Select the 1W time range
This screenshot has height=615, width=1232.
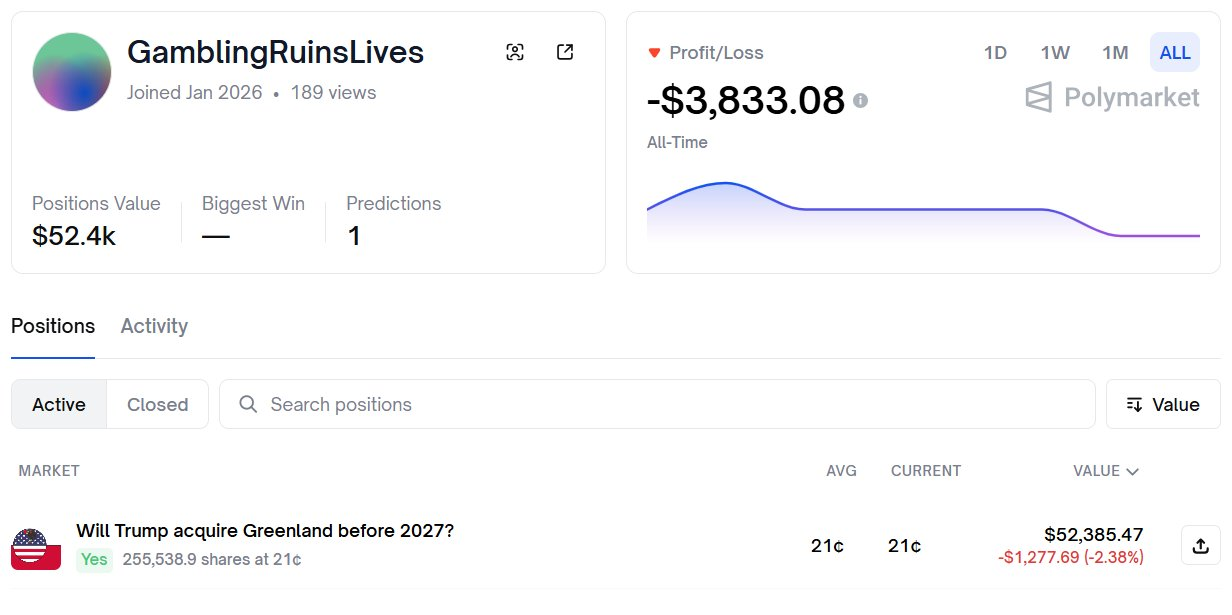(x=1055, y=53)
